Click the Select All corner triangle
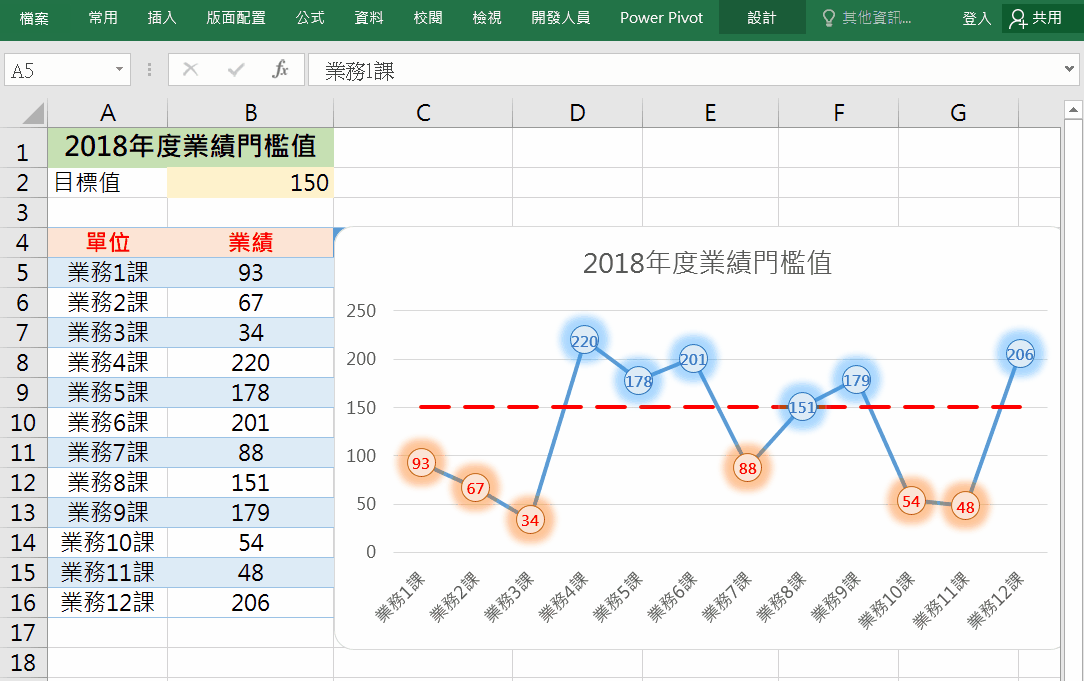This screenshot has width=1084, height=681. (x=32, y=113)
